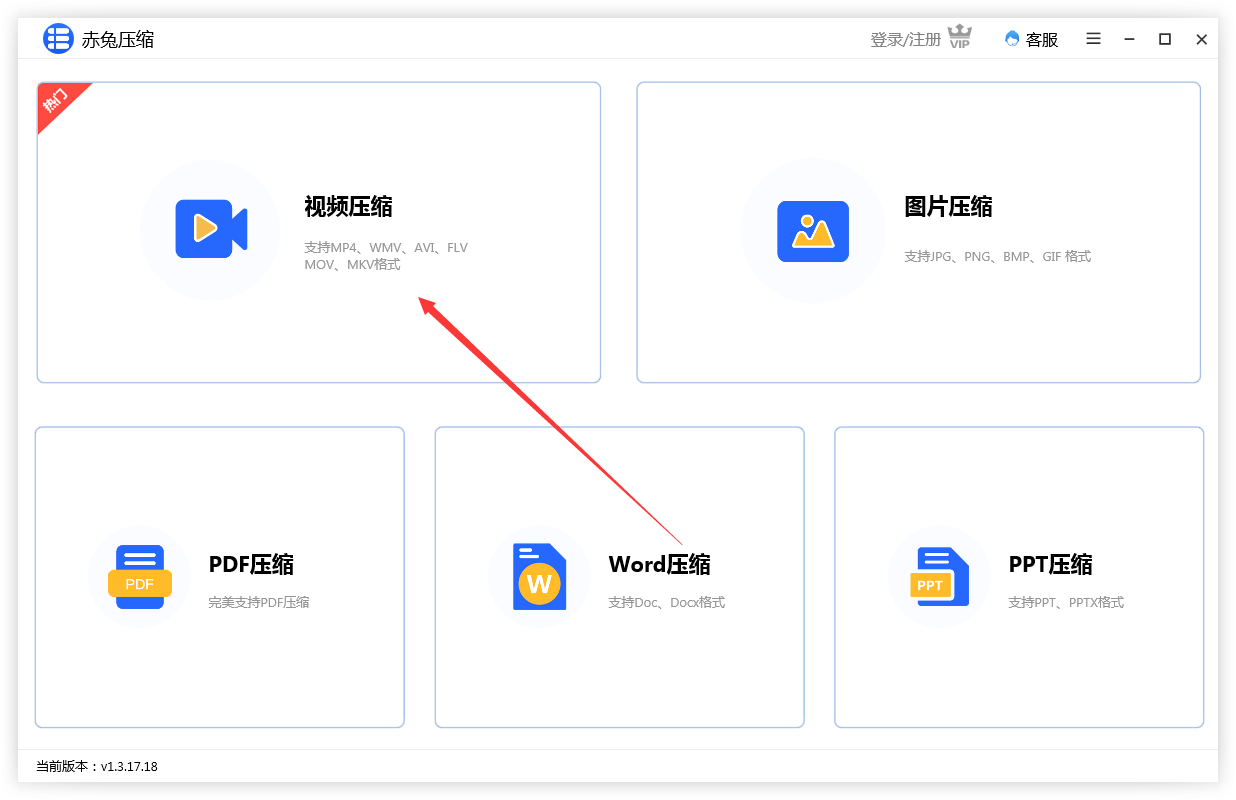Choose the PDF压缩 title text
Image resolution: width=1236 pixels, height=800 pixels.
coord(251,565)
